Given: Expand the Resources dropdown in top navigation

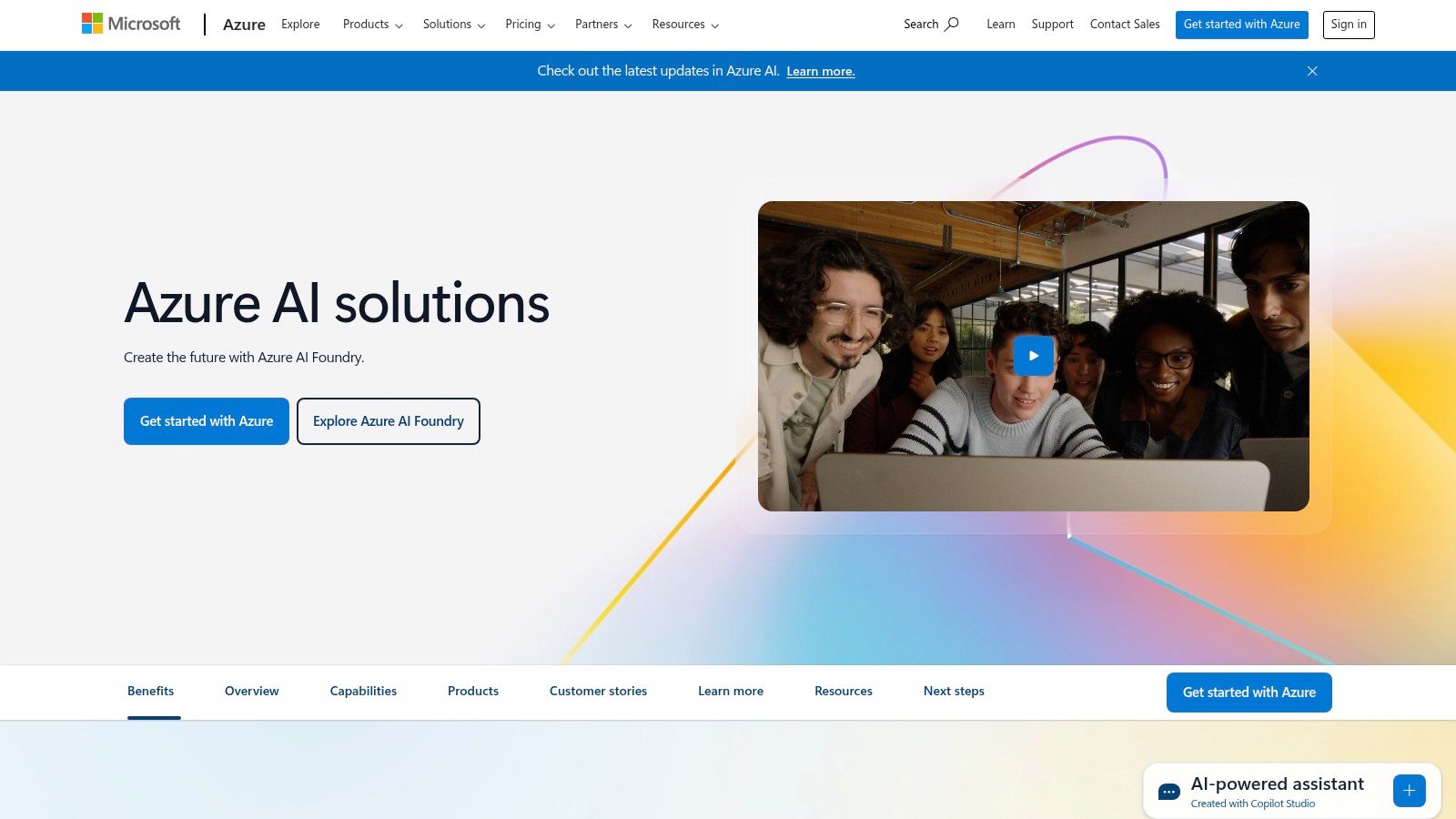Looking at the screenshot, I should click(x=685, y=25).
